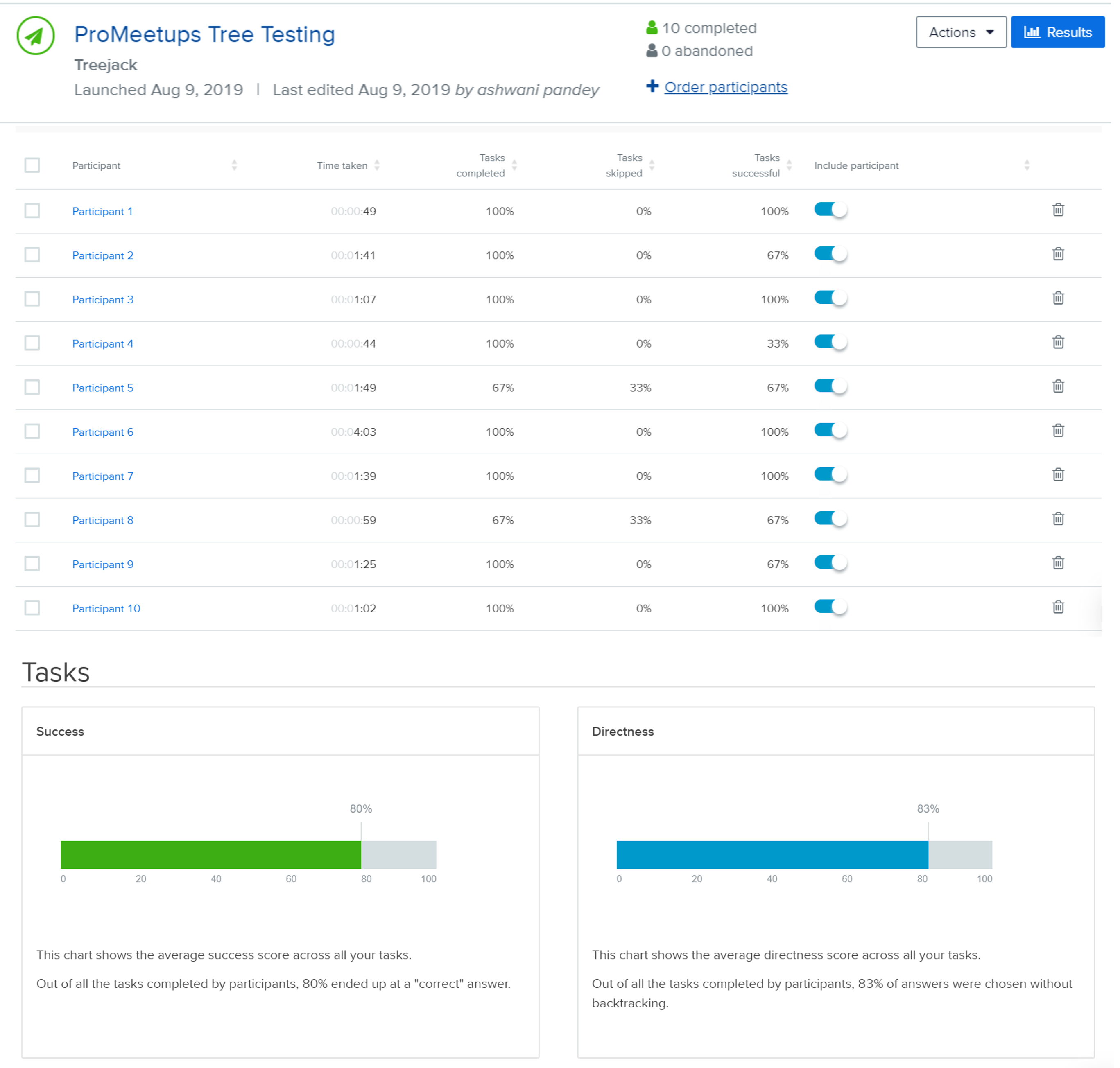Tick the select-all header checkbox
1120x1068 pixels.
point(32,165)
